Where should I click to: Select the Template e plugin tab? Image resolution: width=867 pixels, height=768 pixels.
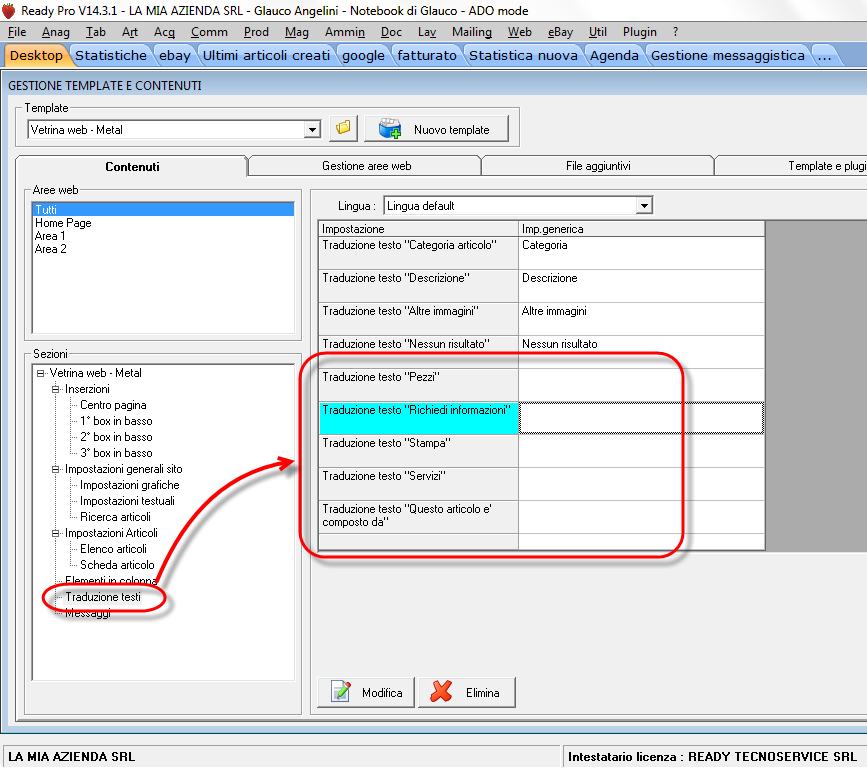[x=792, y=166]
